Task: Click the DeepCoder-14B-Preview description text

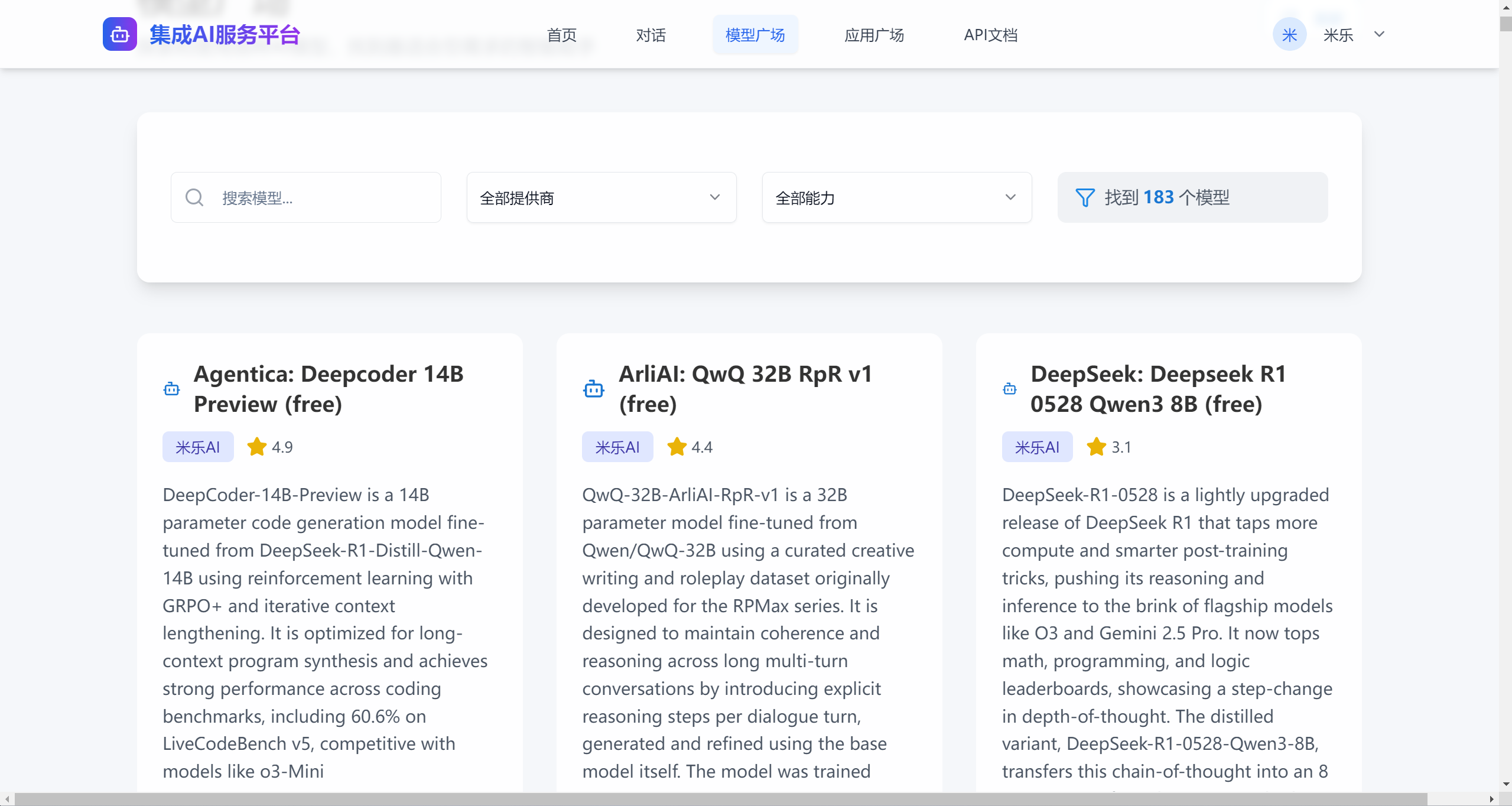Action: [x=325, y=632]
